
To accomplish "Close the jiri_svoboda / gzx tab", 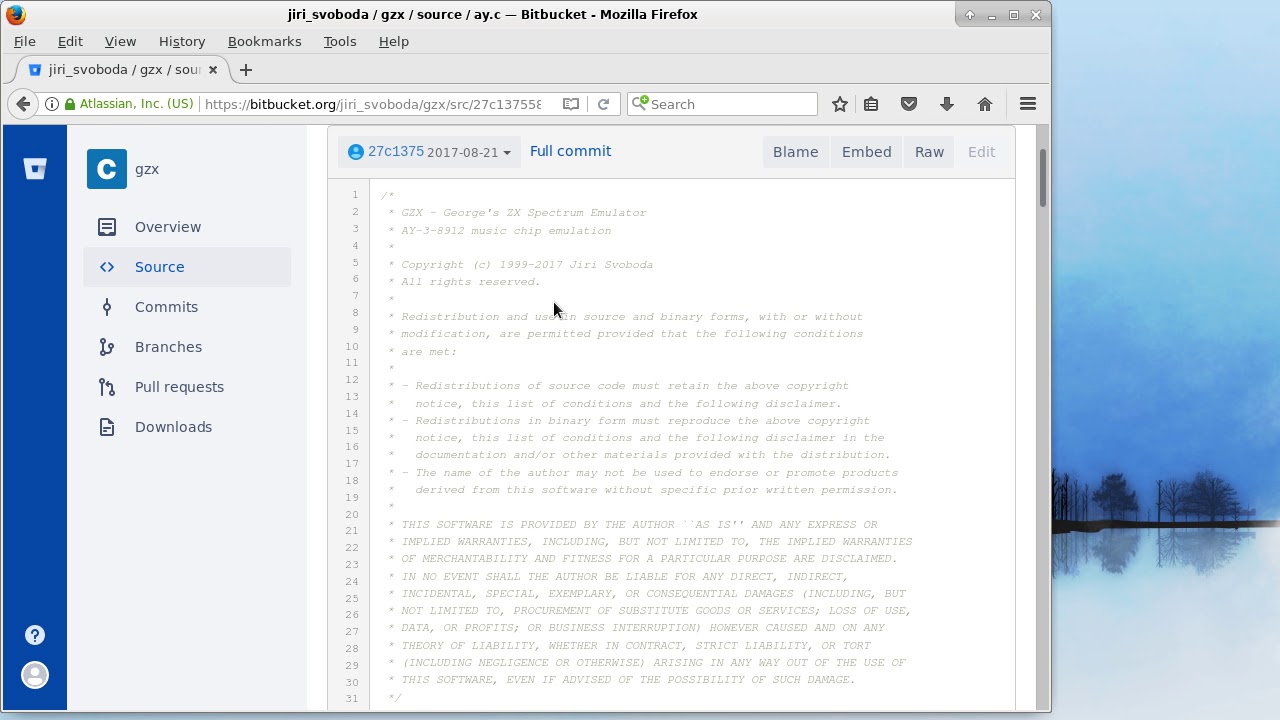I will pos(213,70).
